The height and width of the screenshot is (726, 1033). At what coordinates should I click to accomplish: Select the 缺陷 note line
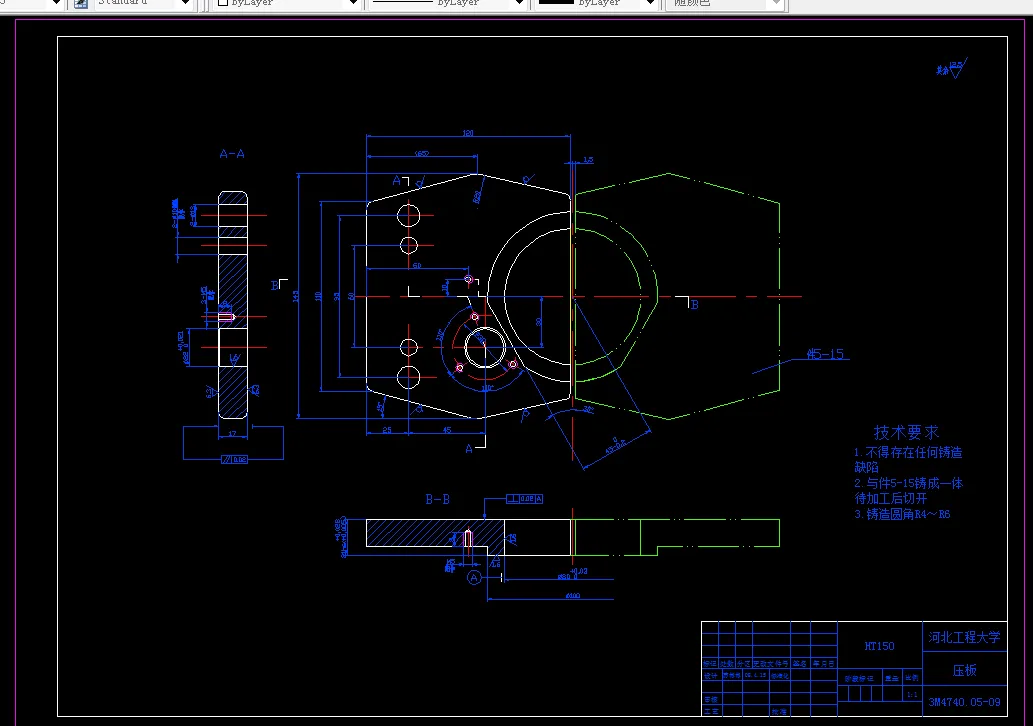pyautogui.click(x=866, y=467)
